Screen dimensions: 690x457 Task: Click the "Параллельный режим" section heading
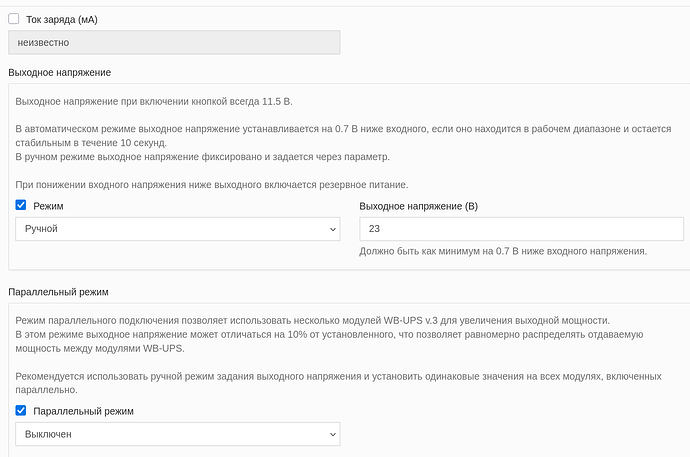pyautogui.click(x=57, y=291)
